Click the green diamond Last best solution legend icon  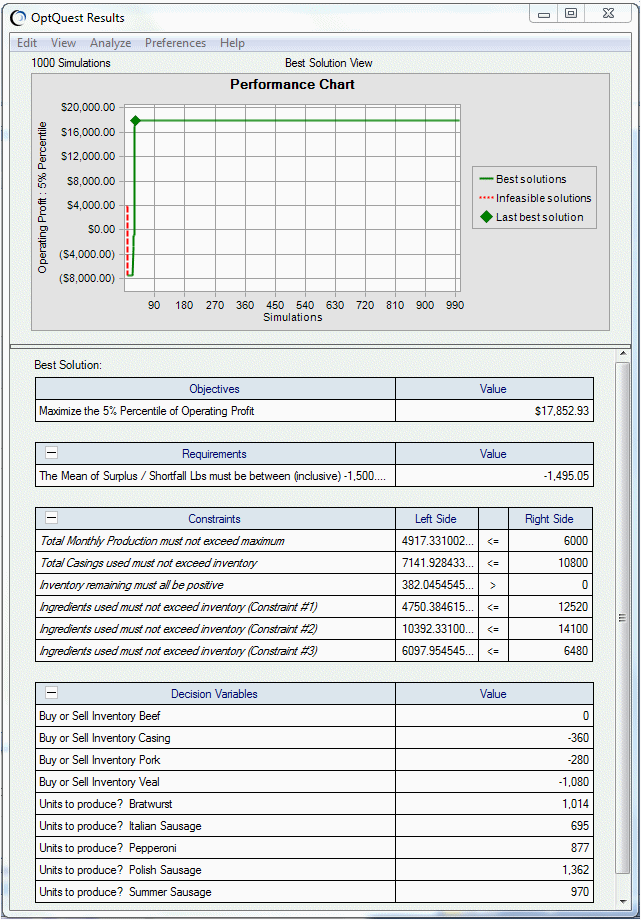[487, 217]
